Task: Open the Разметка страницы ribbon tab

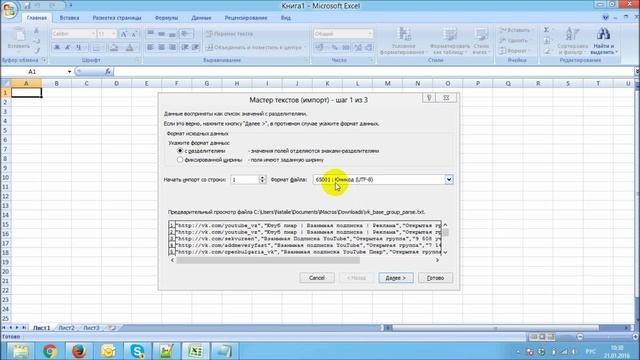Action: [117, 18]
